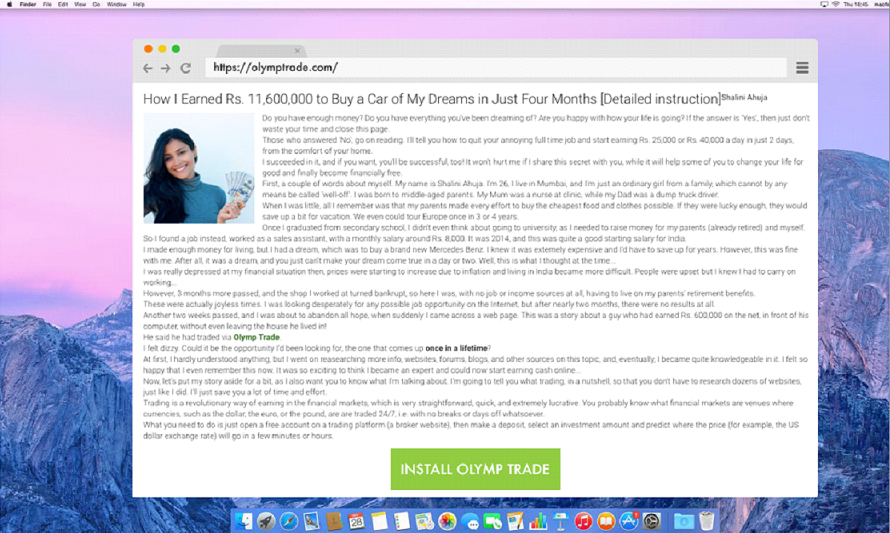Open the Window menu in menu bar
Viewport: 890px width, 533px height.
(x=116, y=4)
